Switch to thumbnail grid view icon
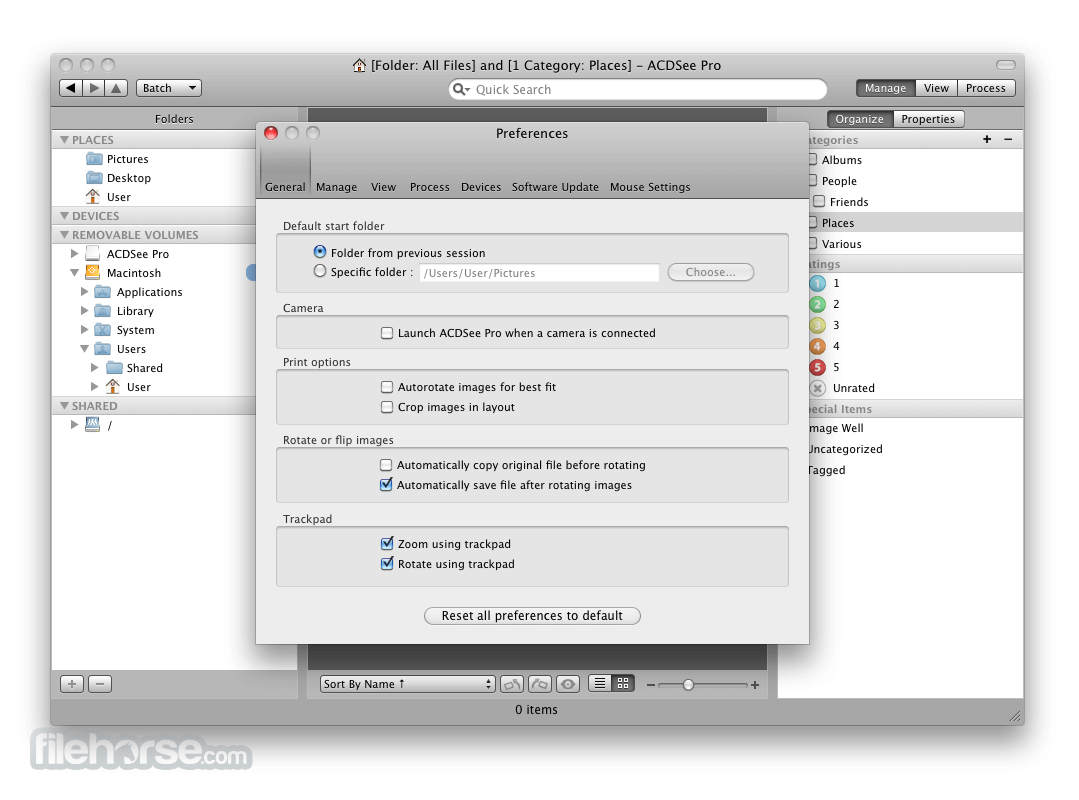Viewport: 1079px width, 800px height. click(x=623, y=684)
